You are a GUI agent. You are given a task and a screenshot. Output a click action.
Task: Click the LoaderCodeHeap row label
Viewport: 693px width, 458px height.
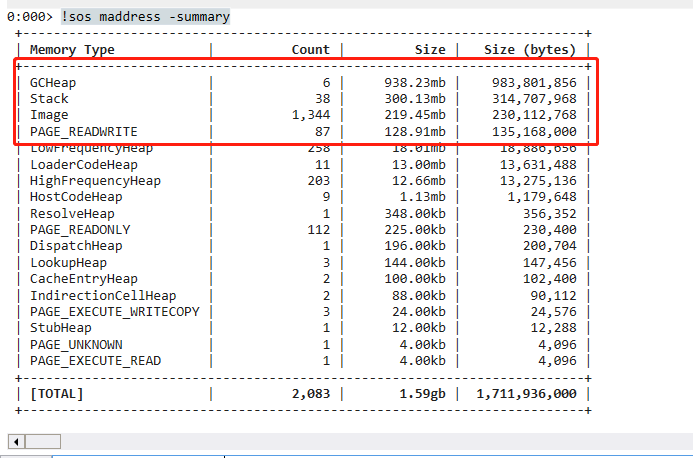click(84, 164)
